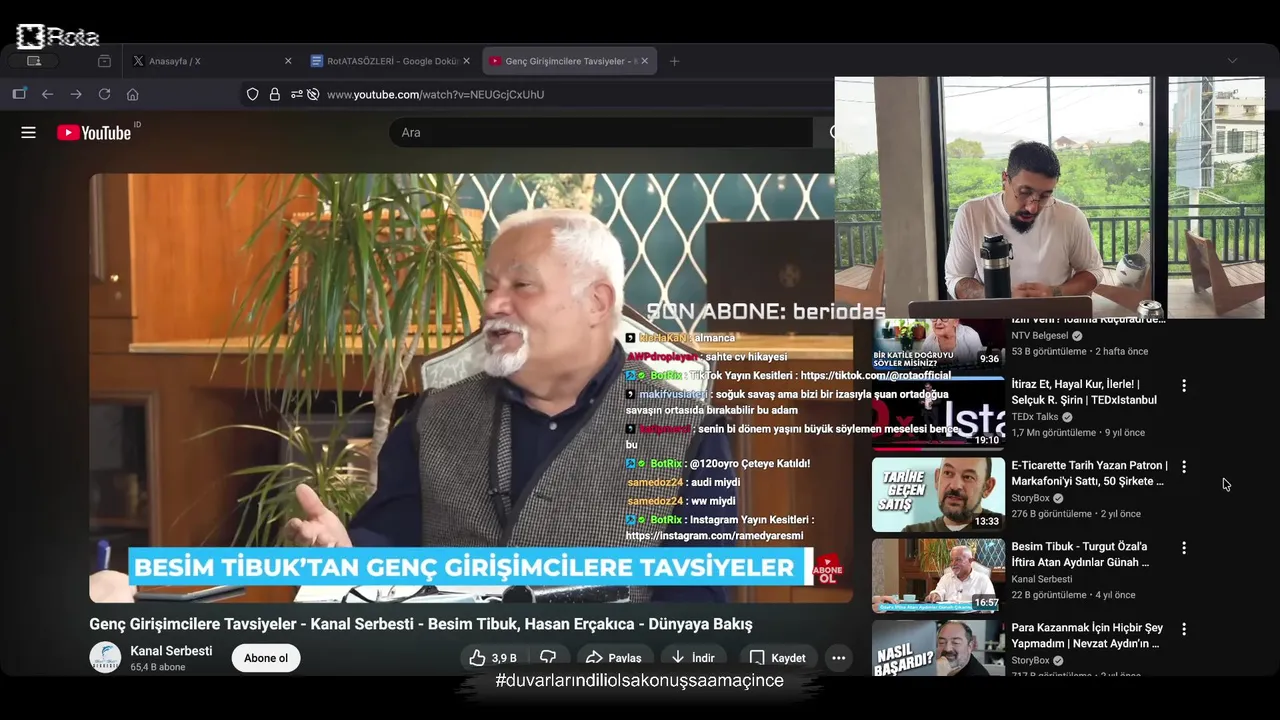The image size is (1280, 720).
Task: Open 'Besim Tibuk - Turgut Özal'a' title
Action: [1080, 554]
